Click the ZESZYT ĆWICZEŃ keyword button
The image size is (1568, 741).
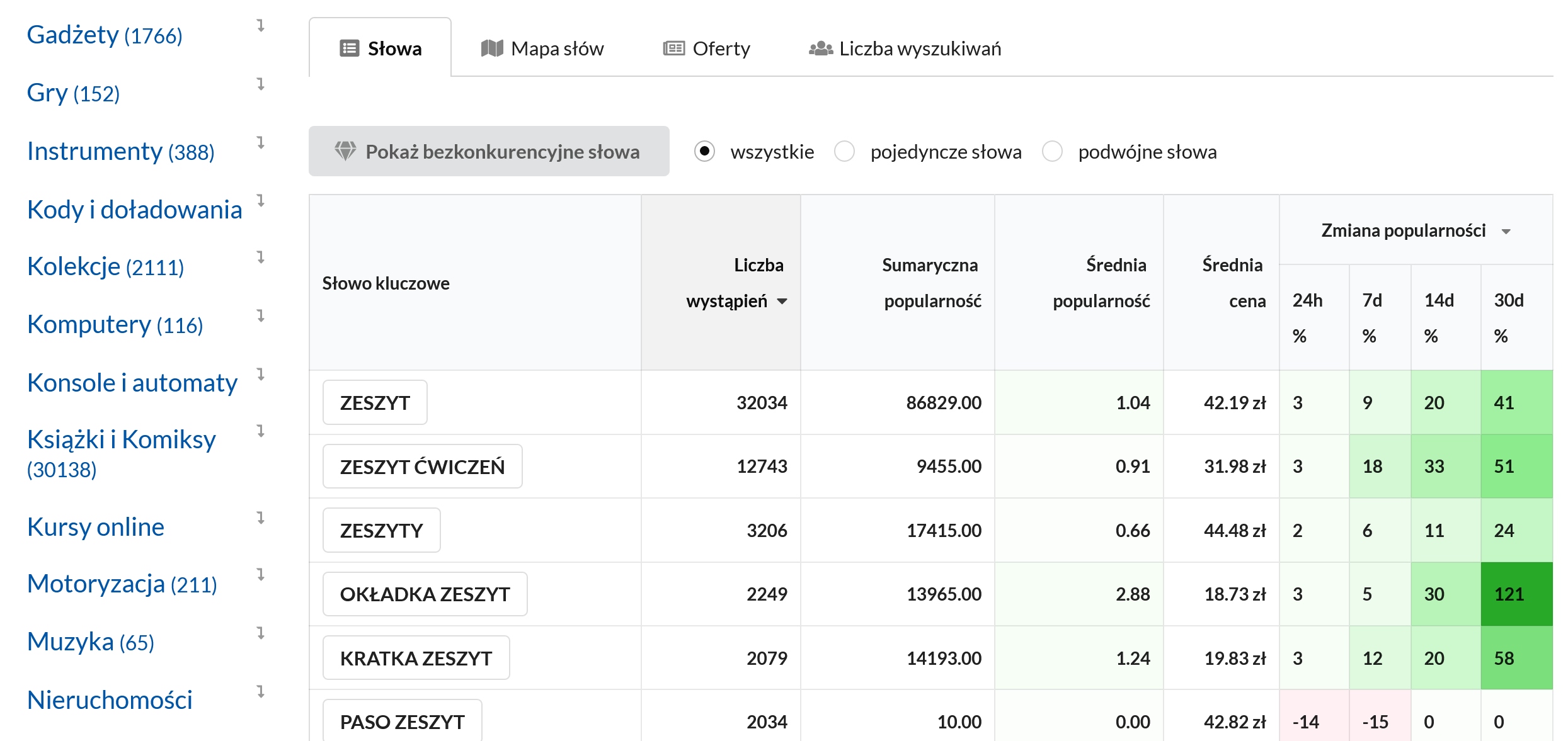tap(422, 467)
